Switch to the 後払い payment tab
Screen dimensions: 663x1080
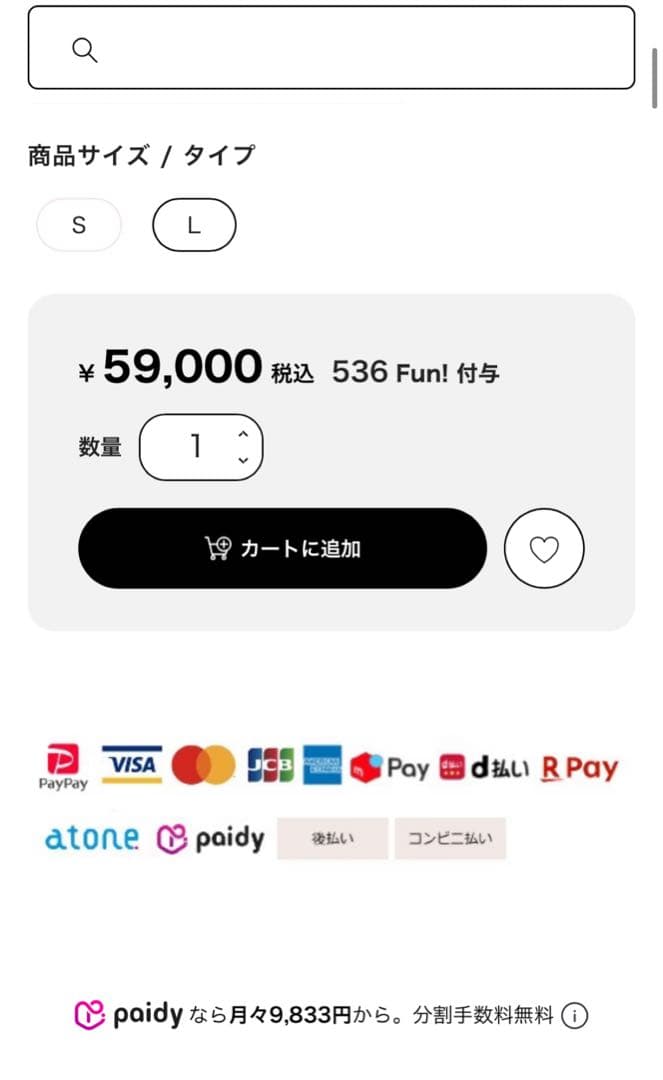click(x=333, y=838)
